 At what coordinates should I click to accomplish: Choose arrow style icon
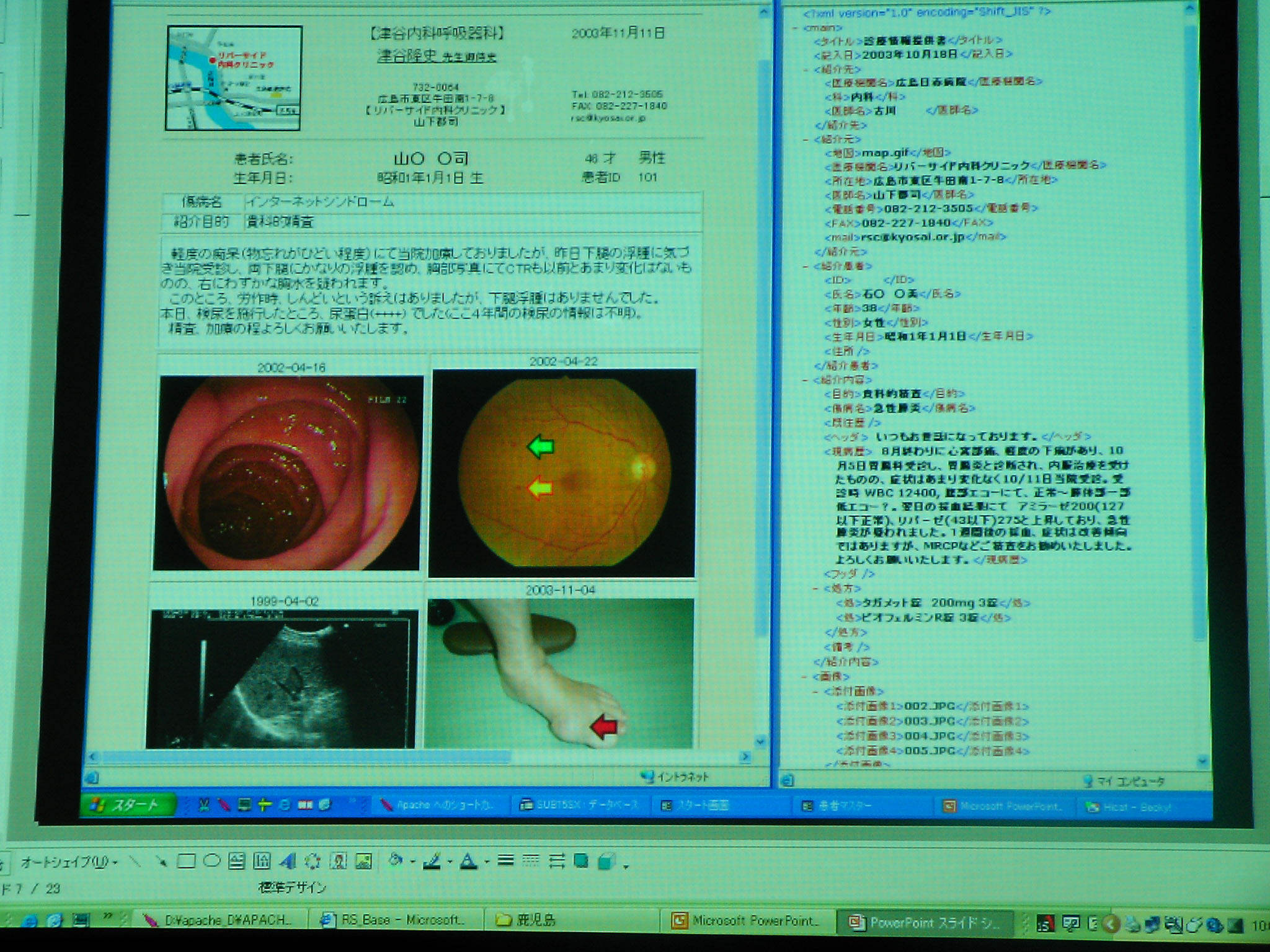[556, 861]
